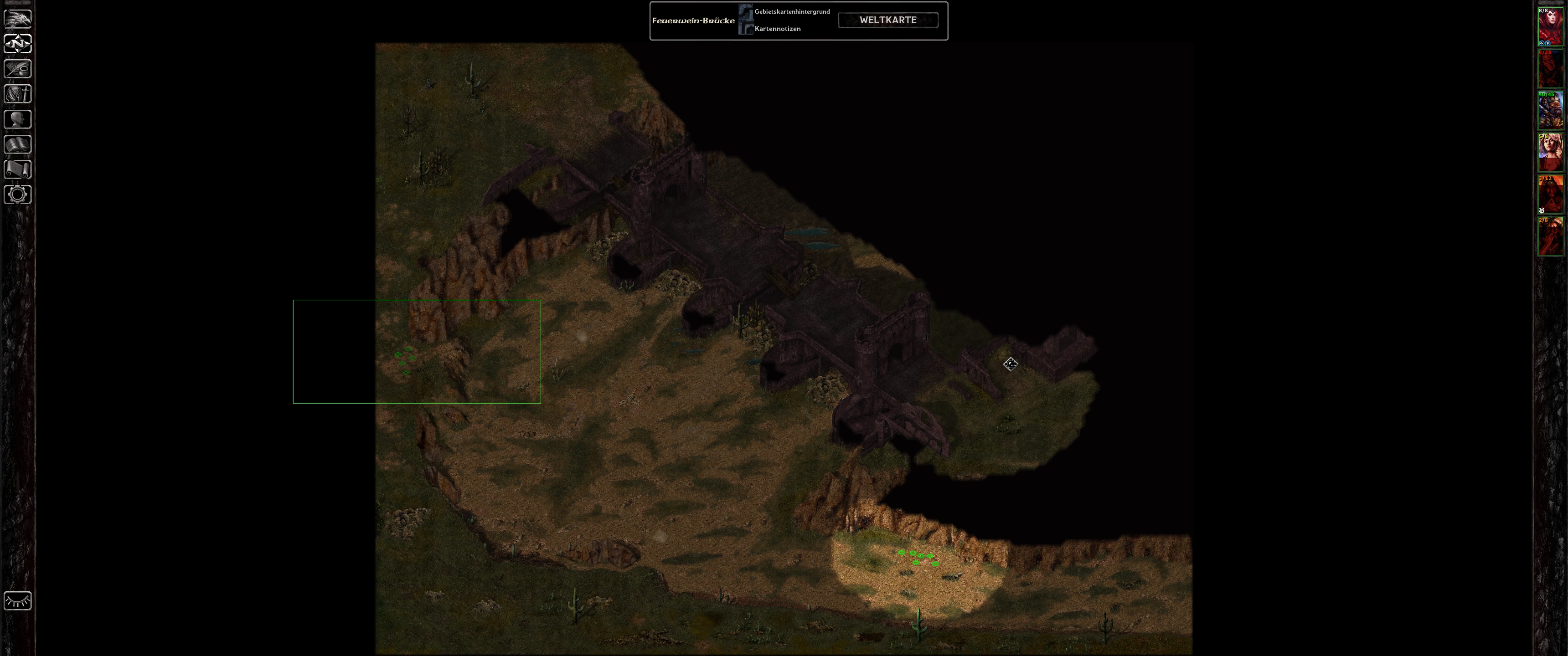
Task: Toggle Gebietskartenhintergrund checkbox
Action: 746,11
